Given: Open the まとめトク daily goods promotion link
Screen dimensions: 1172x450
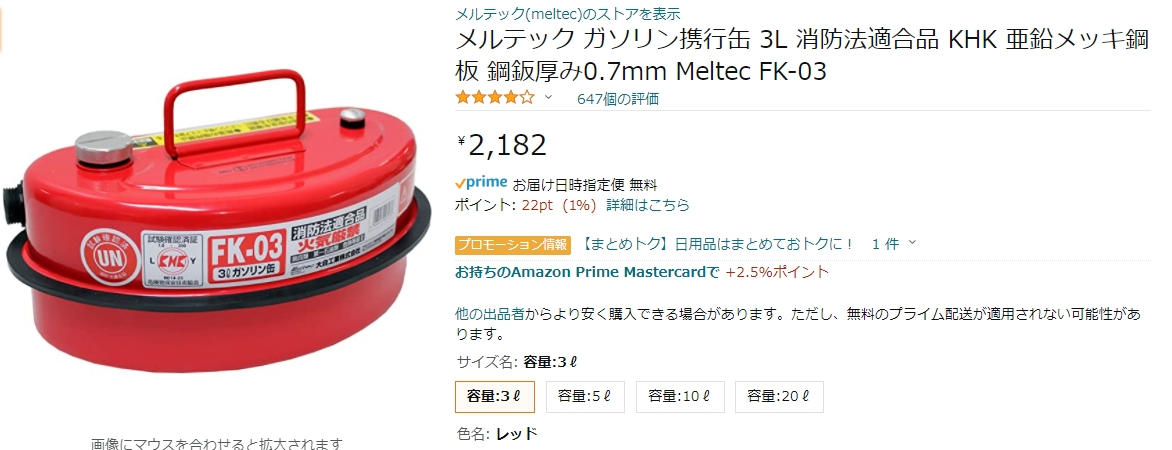Looking at the screenshot, I should 717,244.
